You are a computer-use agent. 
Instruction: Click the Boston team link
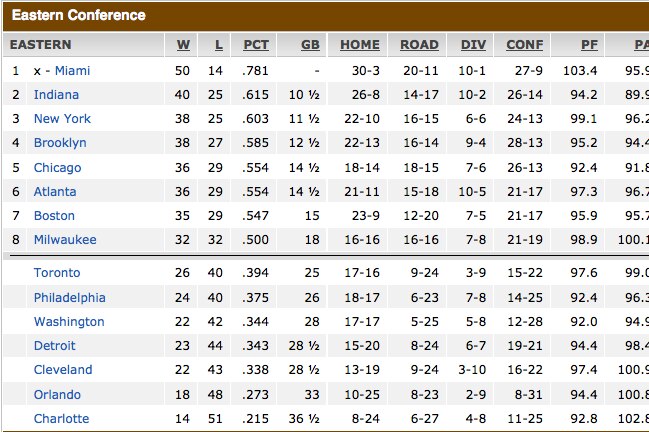pyautogui.click(x=54, y=216)
